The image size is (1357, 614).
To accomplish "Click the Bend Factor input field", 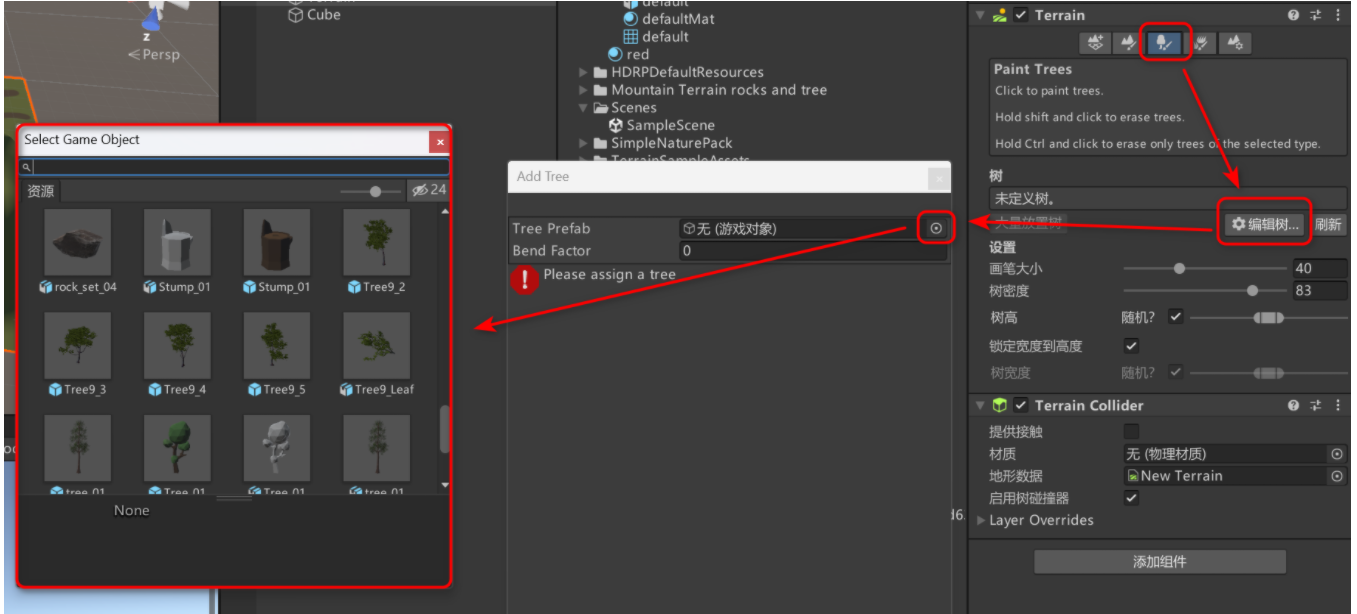I will 812,251.
